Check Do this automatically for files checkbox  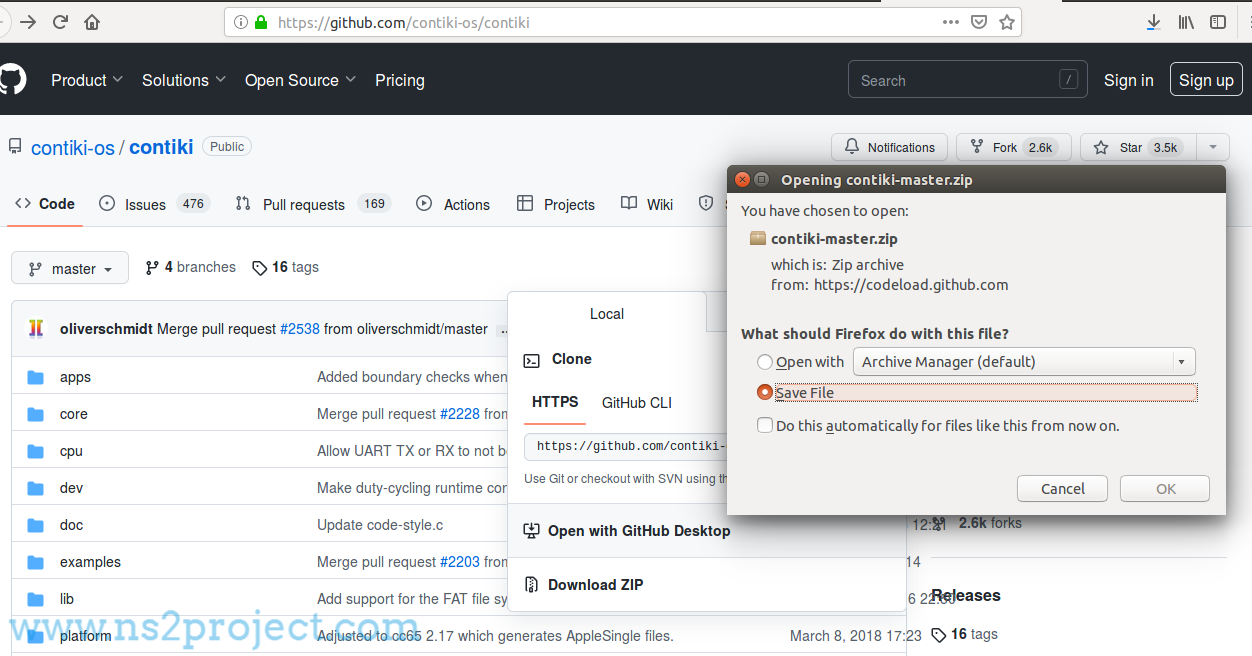pyautogui.click(x=765, y=425)
